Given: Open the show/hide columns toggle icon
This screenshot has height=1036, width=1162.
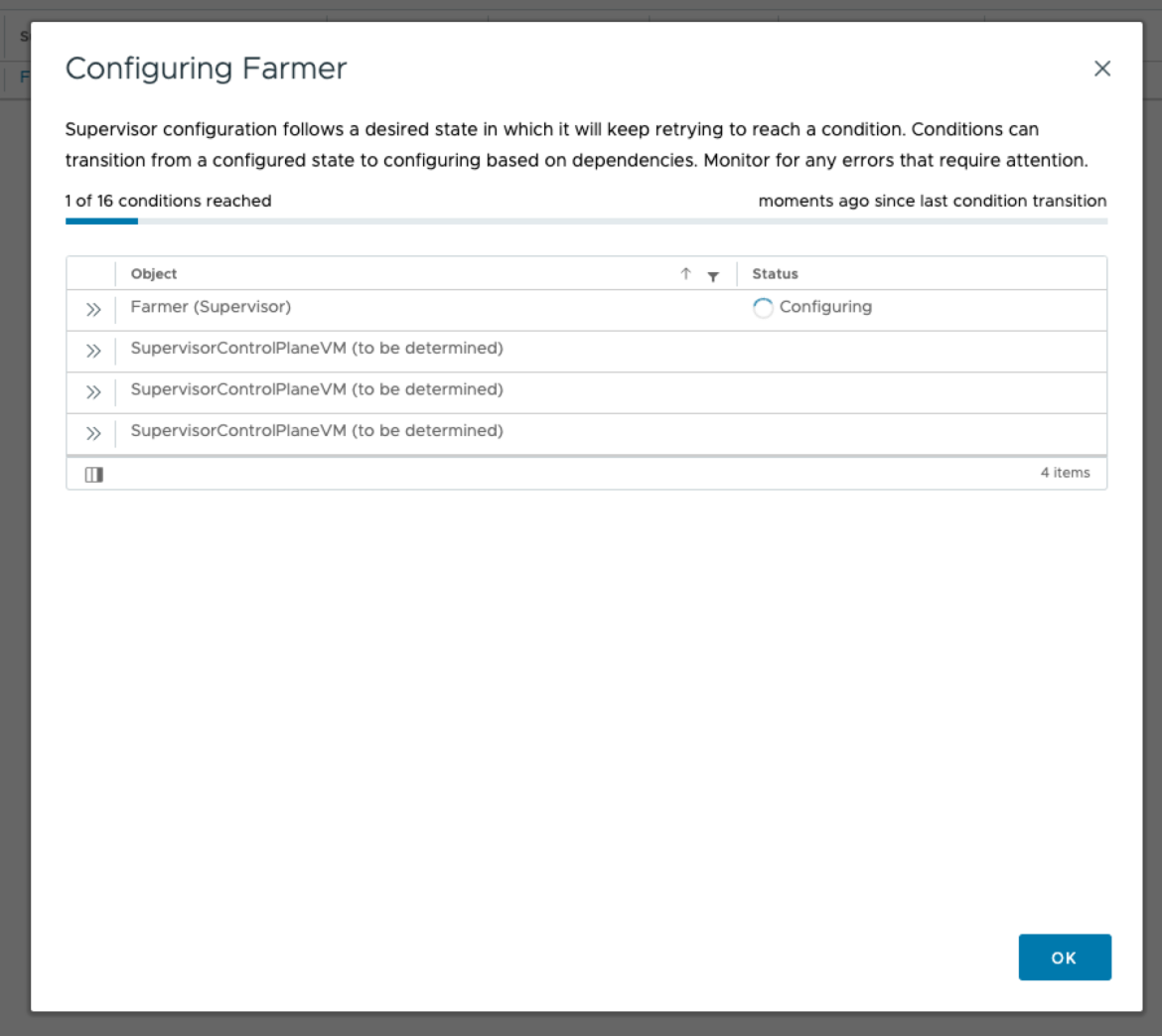Looking at the screenshot, I should pos(94,475).
